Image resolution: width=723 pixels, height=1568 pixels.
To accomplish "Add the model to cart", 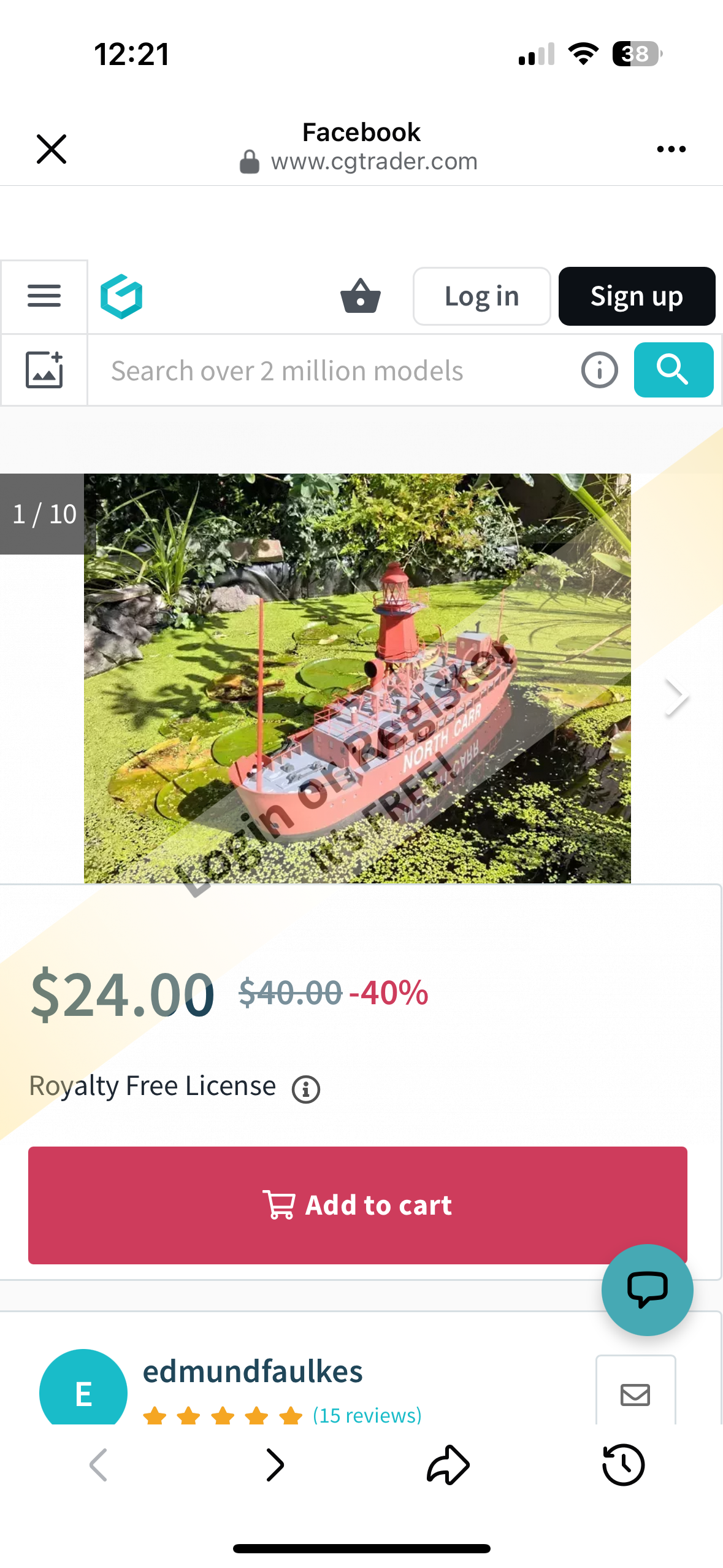I will tap(358, 1205).
